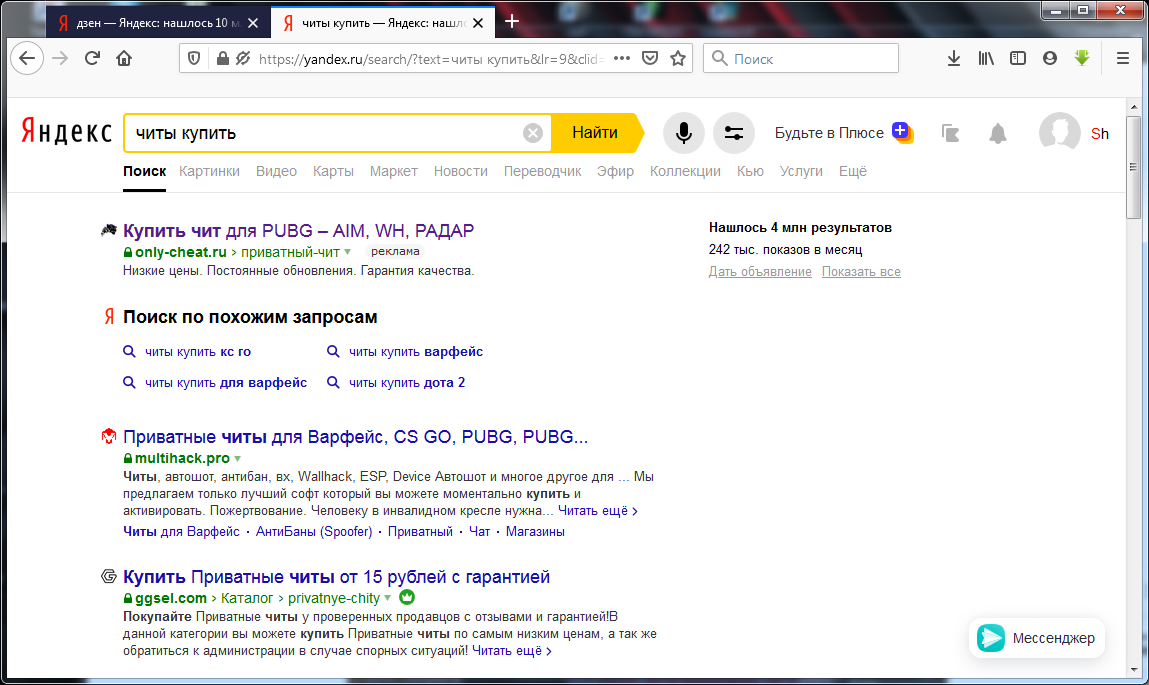1149x685 pixels.
Task: Open tracking protection shield in address bar
Action: pyautogui.click(x=194, y=58)
